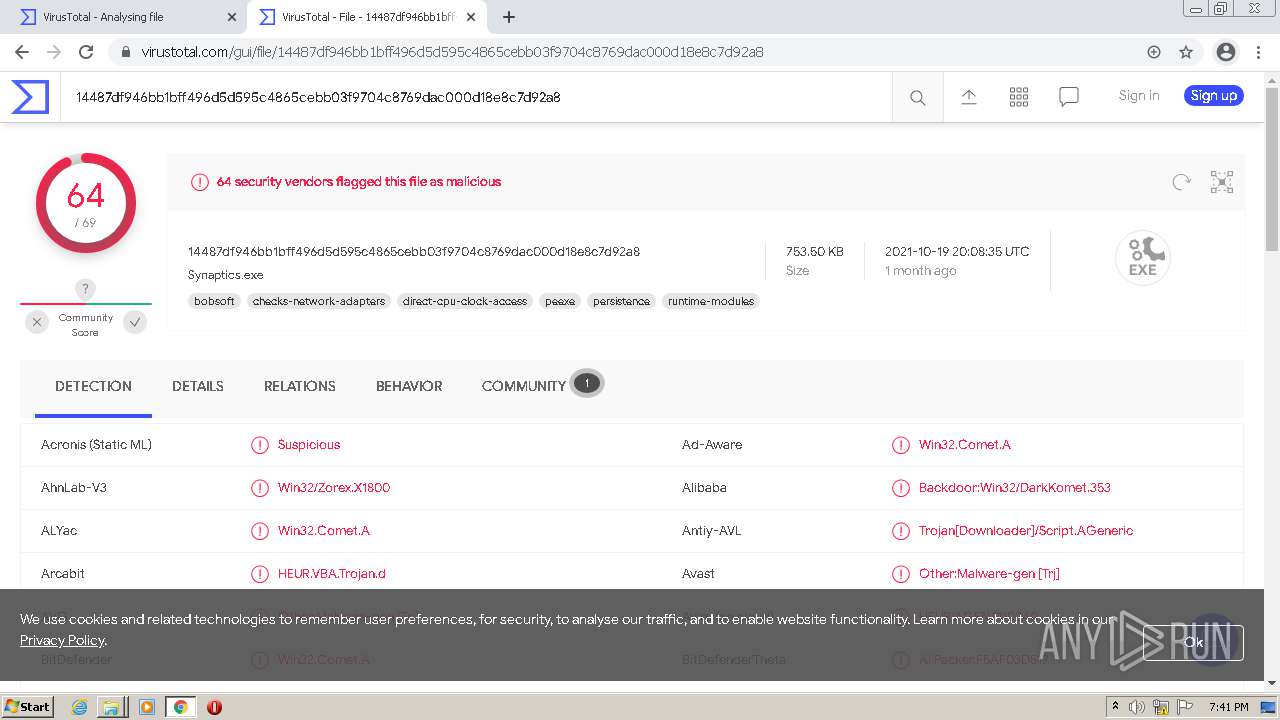Click the bobsoft tag
Viewport: 1280px width, 720px height.
214,301
